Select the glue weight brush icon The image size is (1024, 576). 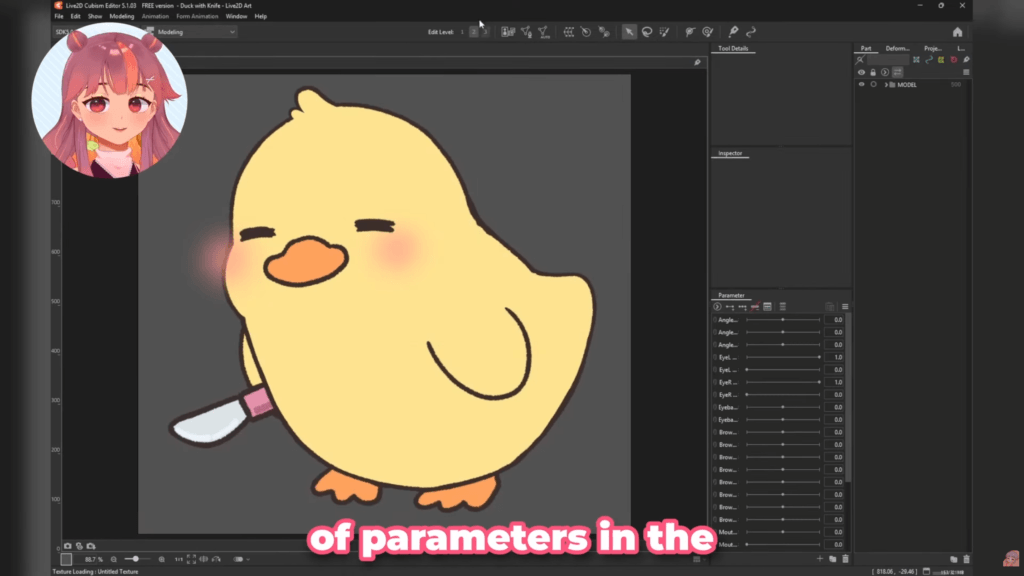pos(707,31)
